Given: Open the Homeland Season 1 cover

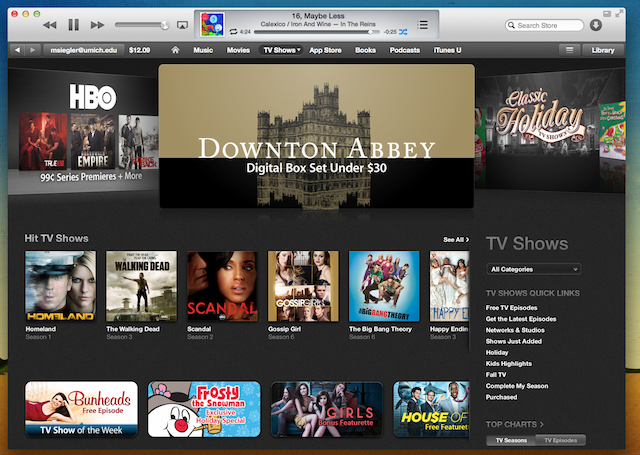Looking at the screenshot, I should click(x=60, y=286).
